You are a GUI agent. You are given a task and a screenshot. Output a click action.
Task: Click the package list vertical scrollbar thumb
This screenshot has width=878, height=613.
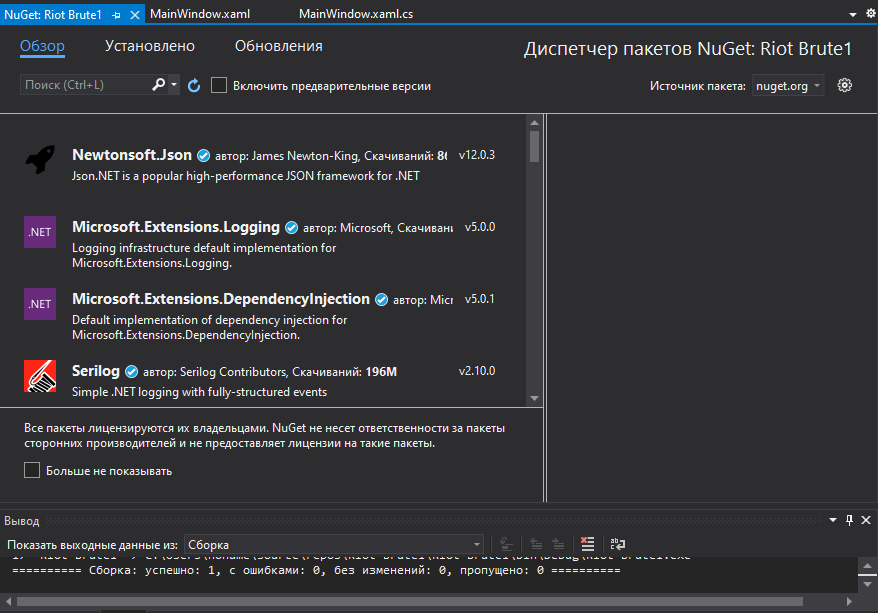pos(534,146)
